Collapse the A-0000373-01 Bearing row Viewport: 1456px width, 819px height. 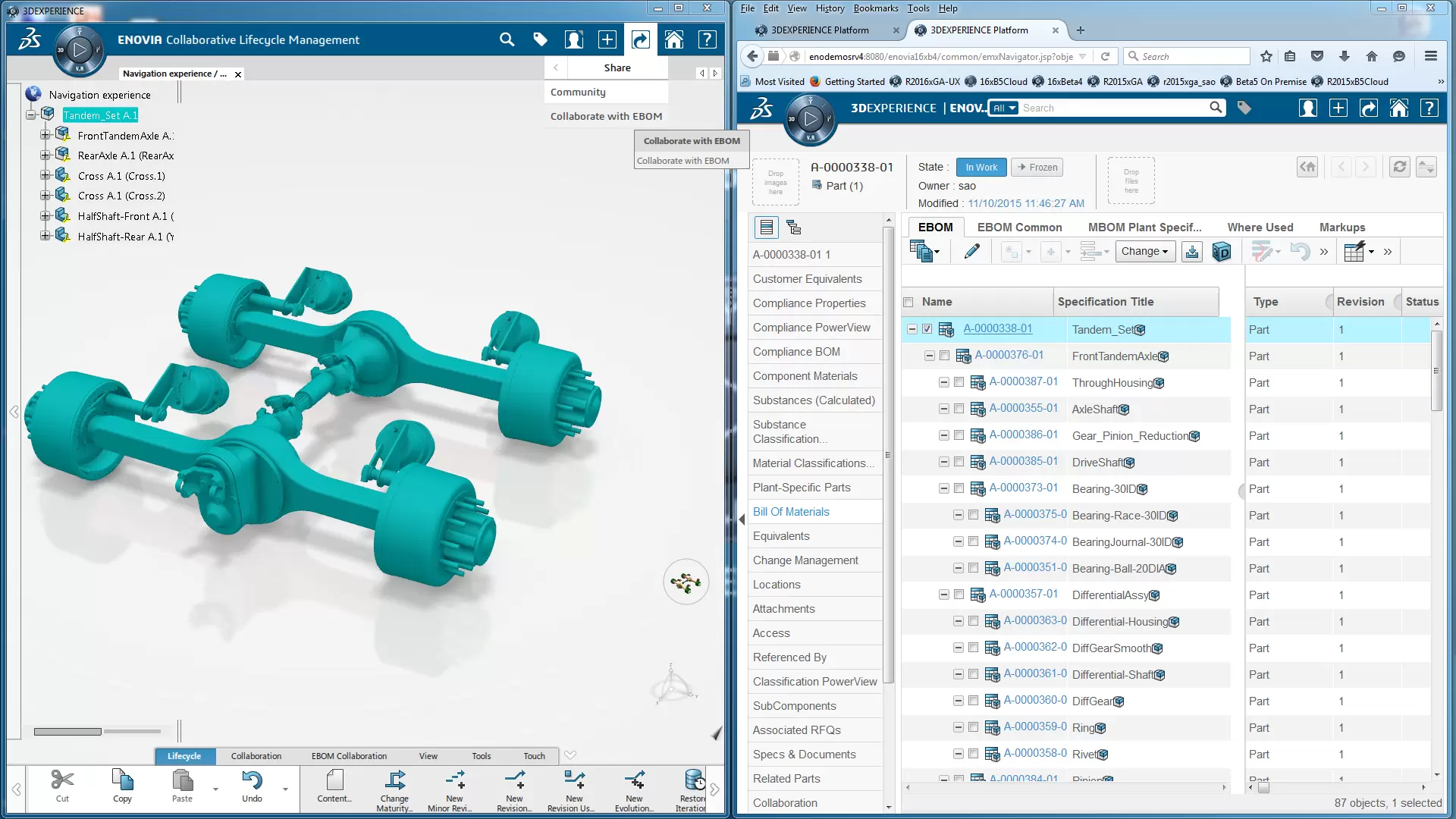click(x=944, y=488)
